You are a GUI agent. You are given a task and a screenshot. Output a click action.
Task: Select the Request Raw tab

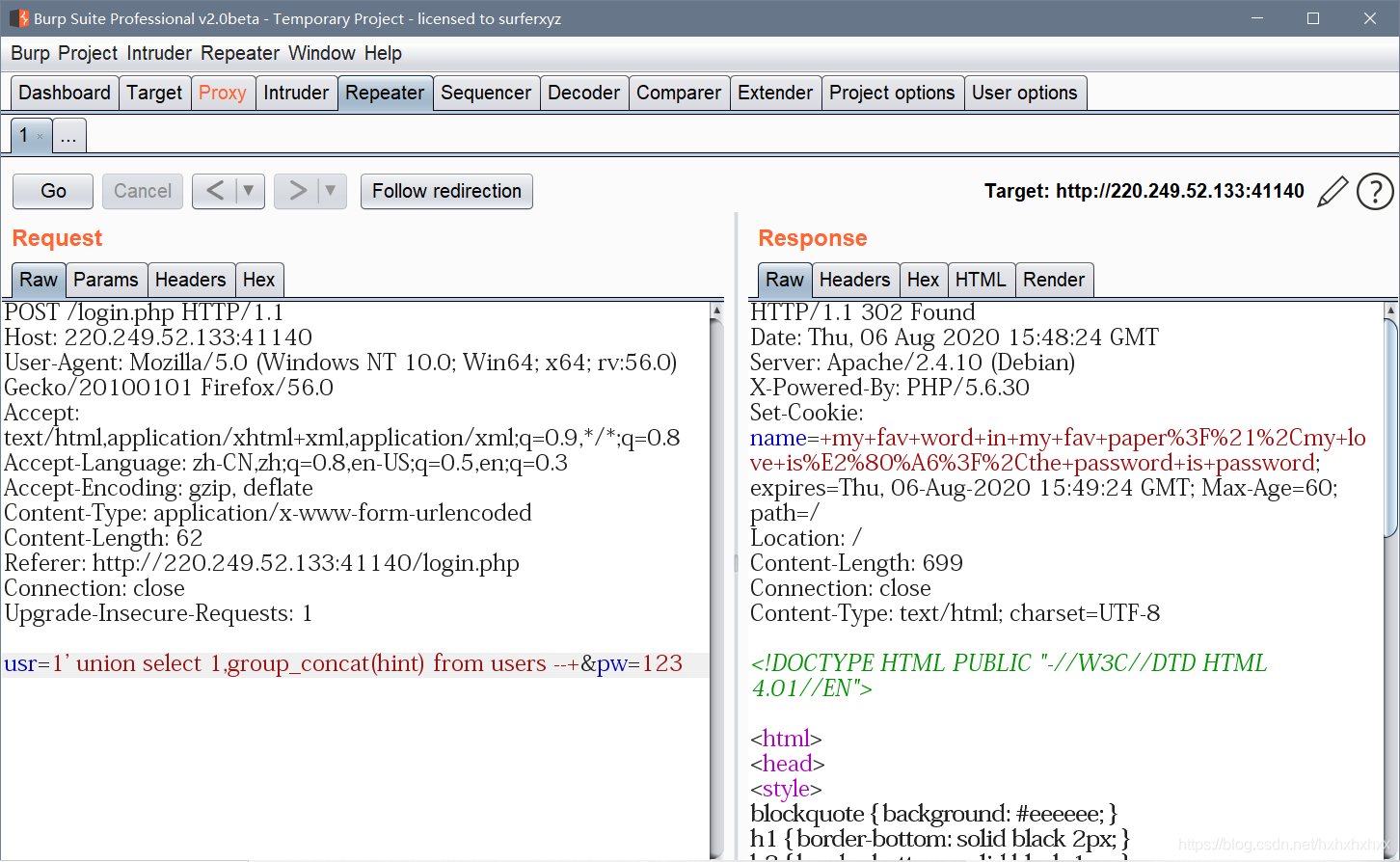pyautogui.click(x=39, y=280)
